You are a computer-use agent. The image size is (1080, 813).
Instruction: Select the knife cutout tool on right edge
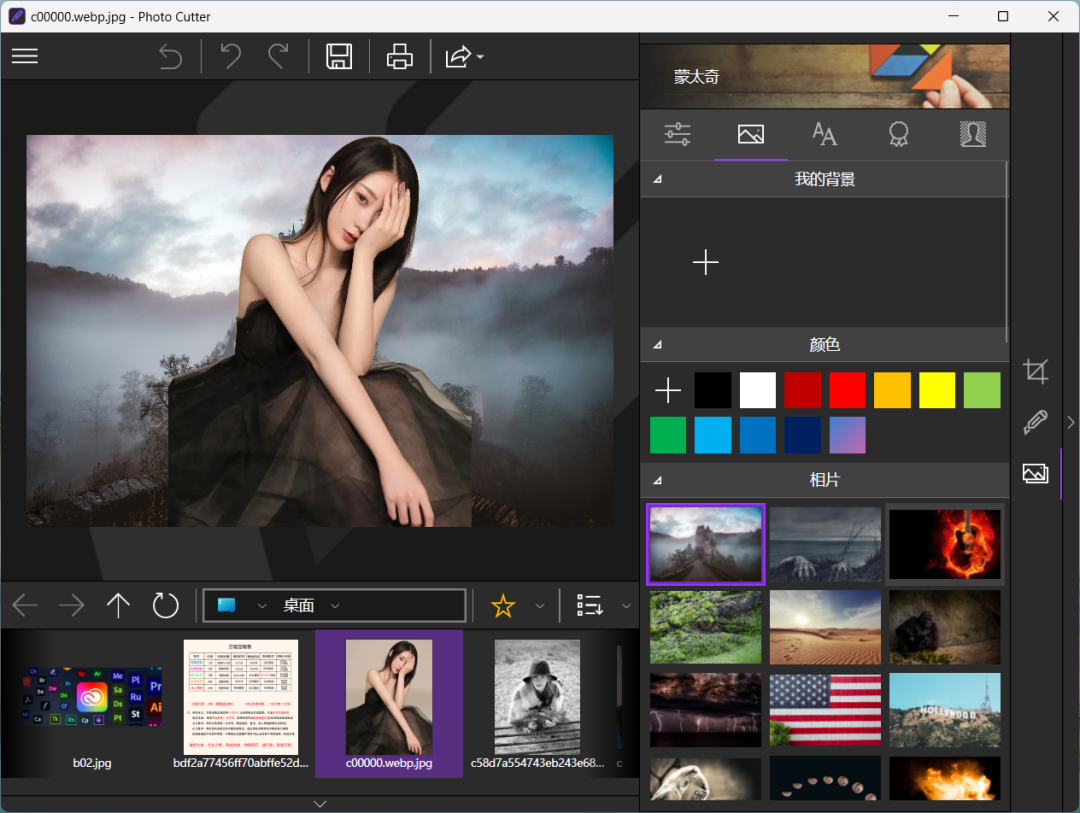coord(1035,422)
